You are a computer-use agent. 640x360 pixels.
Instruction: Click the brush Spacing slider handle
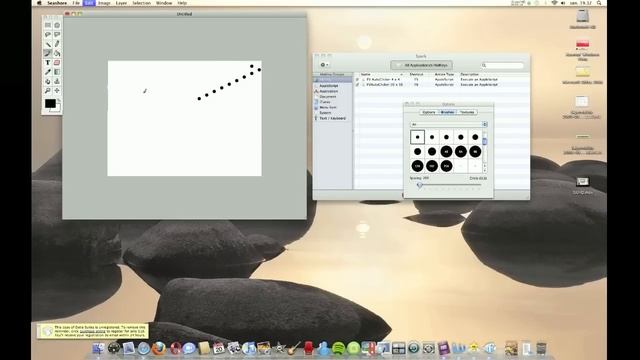click(x=419, y=185)
